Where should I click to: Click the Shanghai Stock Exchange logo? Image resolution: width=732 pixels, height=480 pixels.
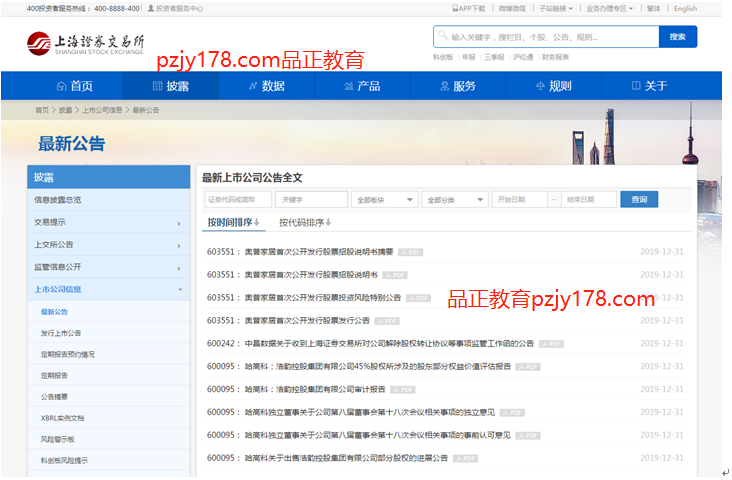coord(85,43)
